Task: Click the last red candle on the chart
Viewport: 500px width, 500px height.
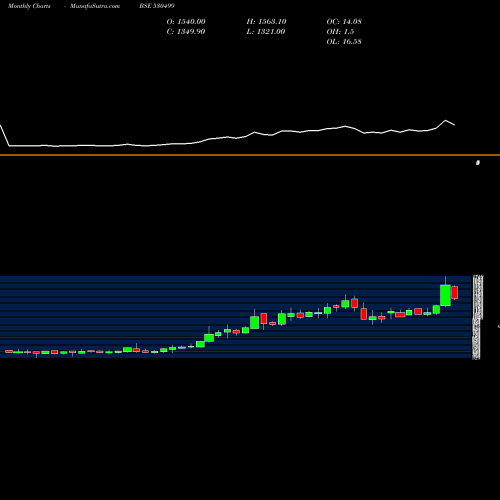Action: 455,292
